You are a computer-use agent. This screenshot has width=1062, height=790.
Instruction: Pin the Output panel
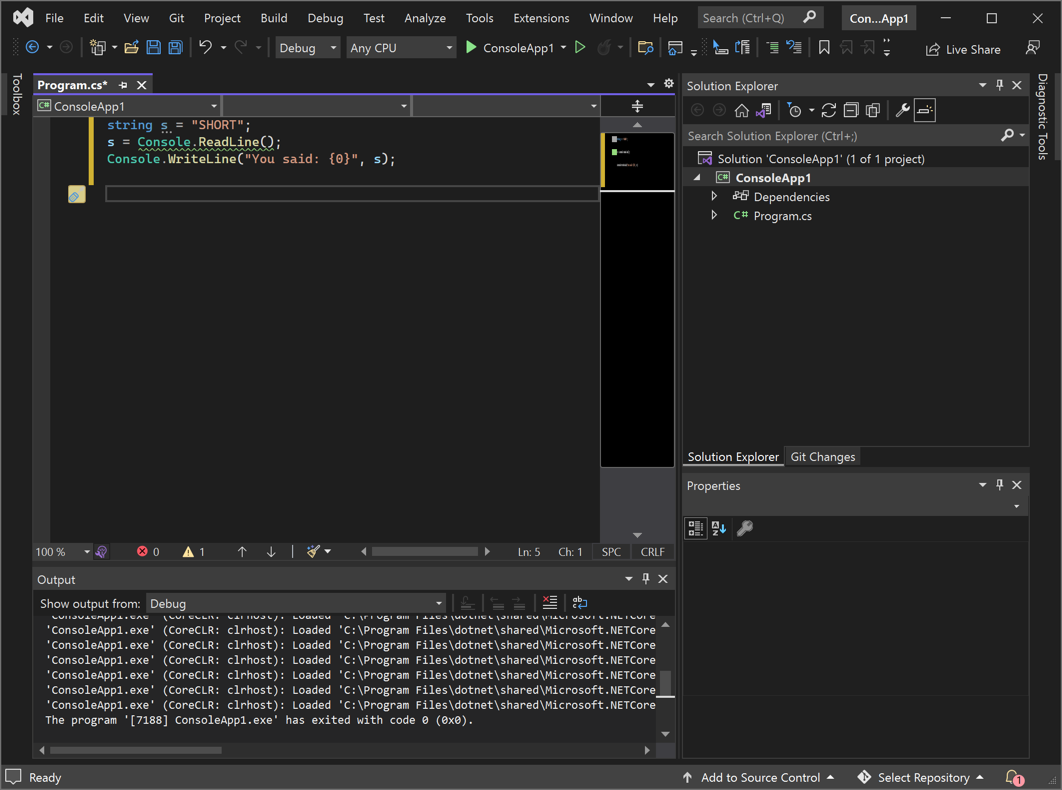point(645,579)
